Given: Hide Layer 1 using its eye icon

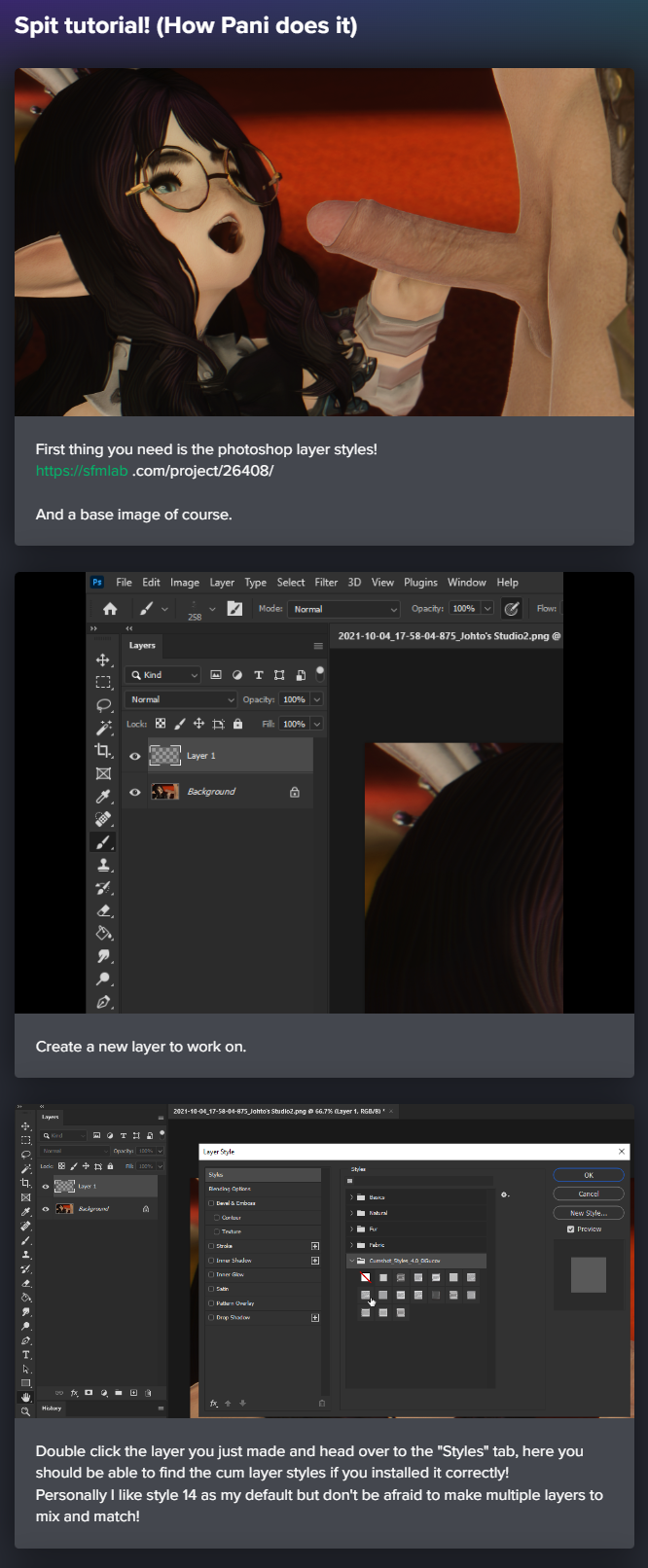Looking at the screenshot, I should pyautogui.click(x=135, y=756).
